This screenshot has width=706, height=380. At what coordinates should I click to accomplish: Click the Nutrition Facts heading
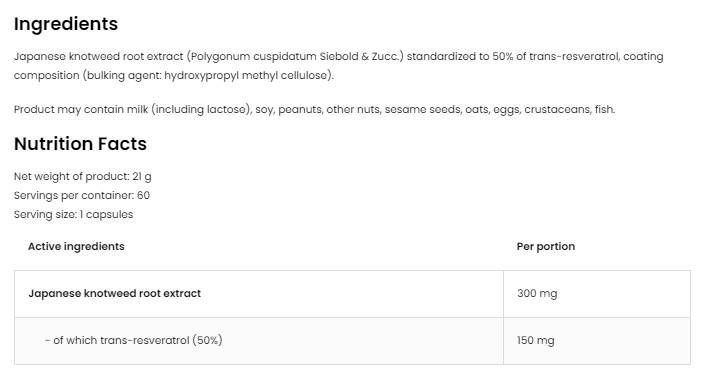[80, 144]
